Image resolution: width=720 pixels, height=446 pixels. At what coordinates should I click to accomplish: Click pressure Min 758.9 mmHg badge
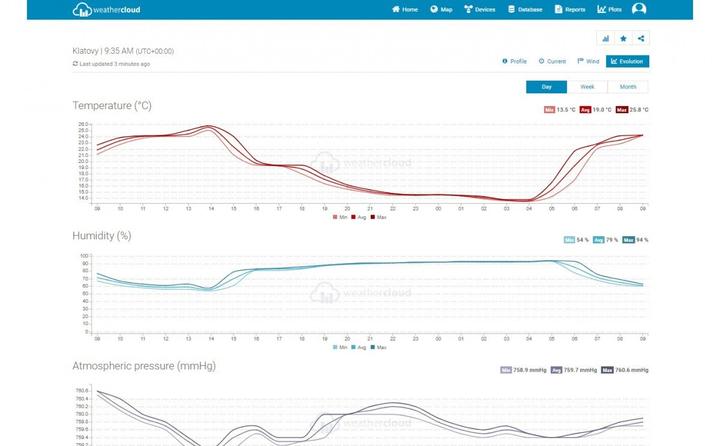point(523,370)
